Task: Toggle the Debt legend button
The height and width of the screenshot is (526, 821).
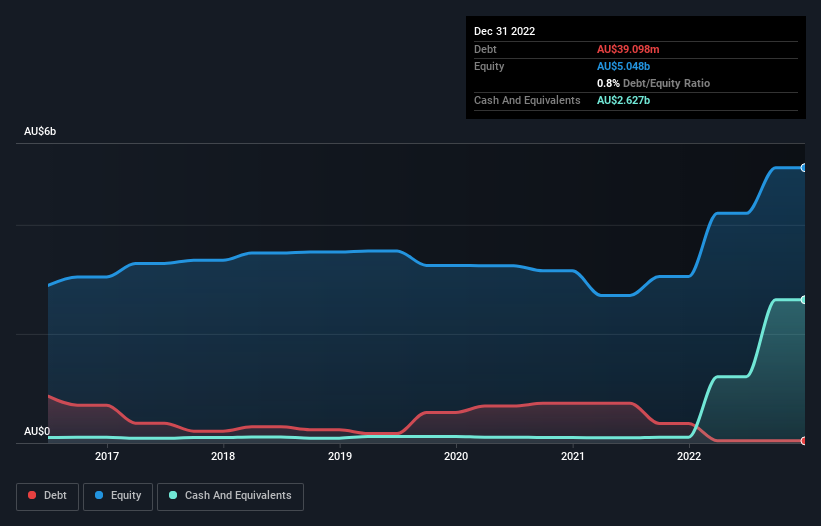Action: click(48, 496)
